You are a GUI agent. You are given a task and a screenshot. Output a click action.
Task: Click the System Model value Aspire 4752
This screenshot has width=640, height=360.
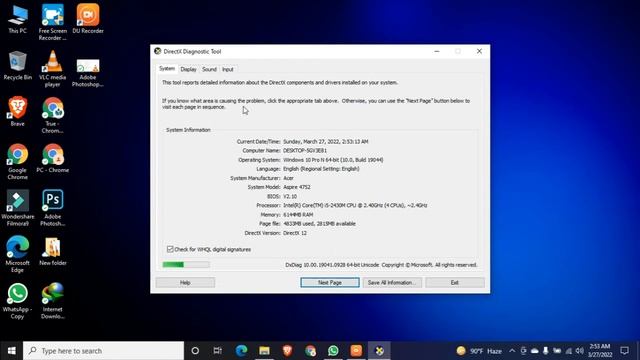[x=297, y=187]
